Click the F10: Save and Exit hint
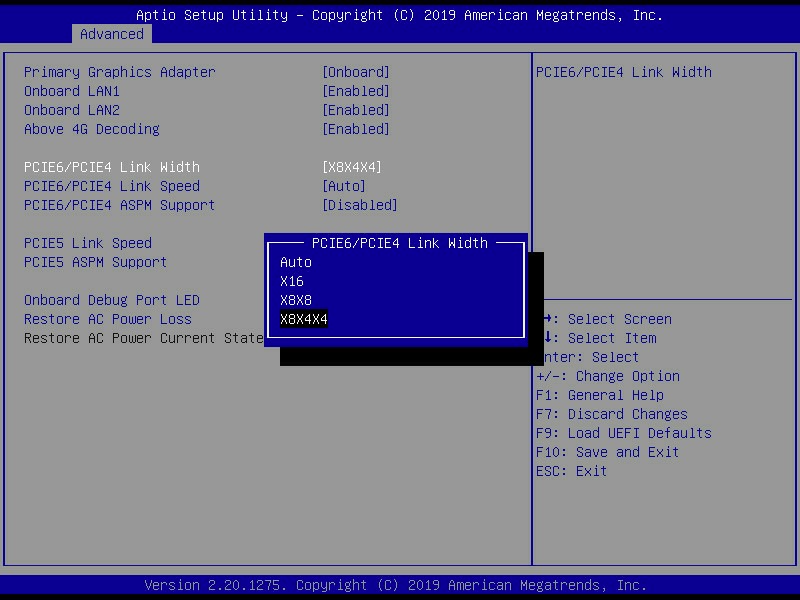Viewport: 800px width, 600px height. coord(608,452)
